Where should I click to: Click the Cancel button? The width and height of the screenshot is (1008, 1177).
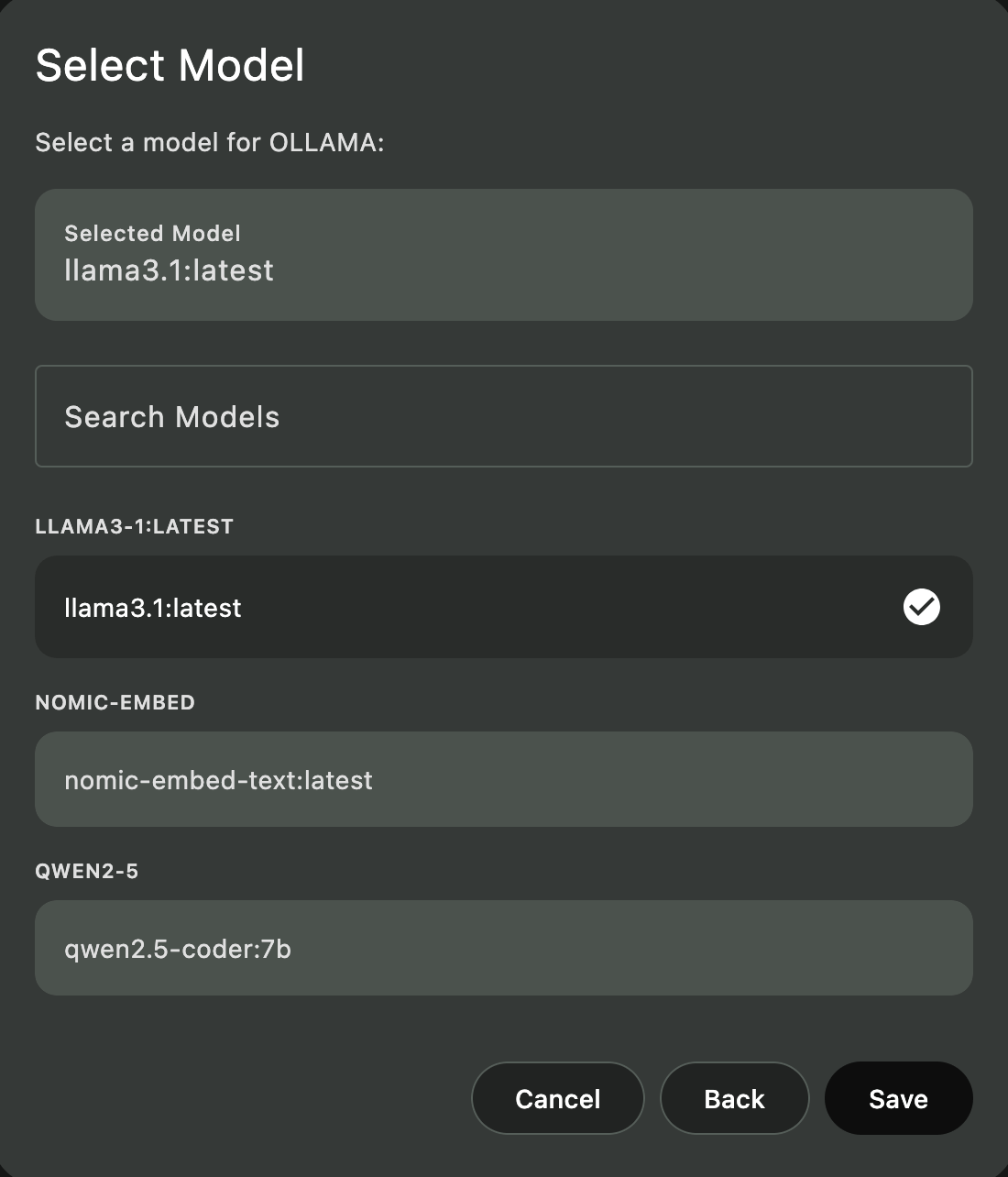click(x=557, y=1098)
